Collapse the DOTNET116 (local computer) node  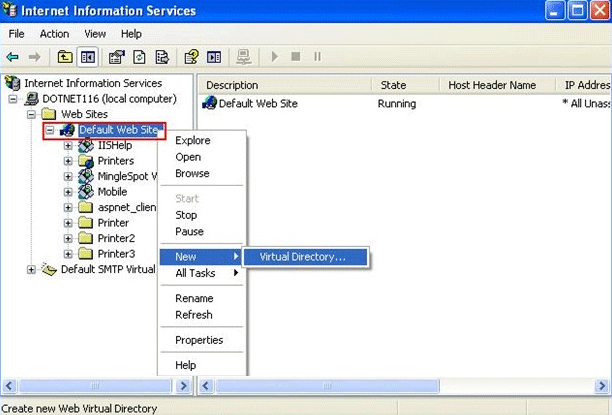point(13,99)
